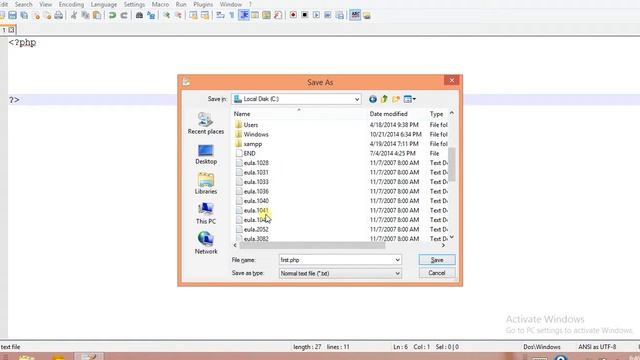Click the Save All toolbar icon

point(24,15)
